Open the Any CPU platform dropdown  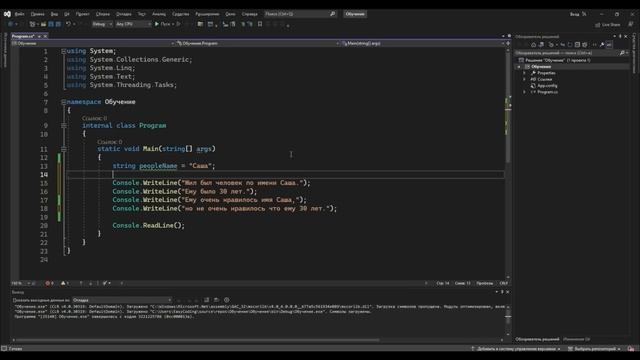click(133, 24)
